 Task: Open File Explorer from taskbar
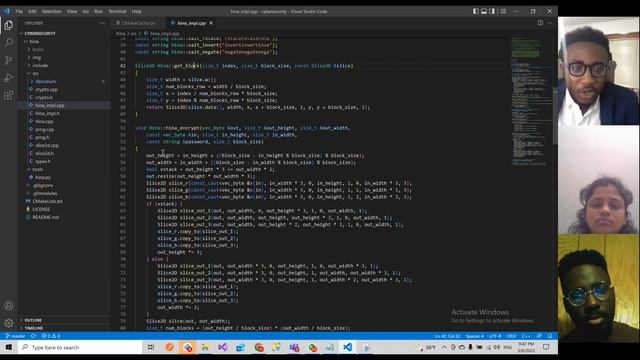tap(205, 347)
